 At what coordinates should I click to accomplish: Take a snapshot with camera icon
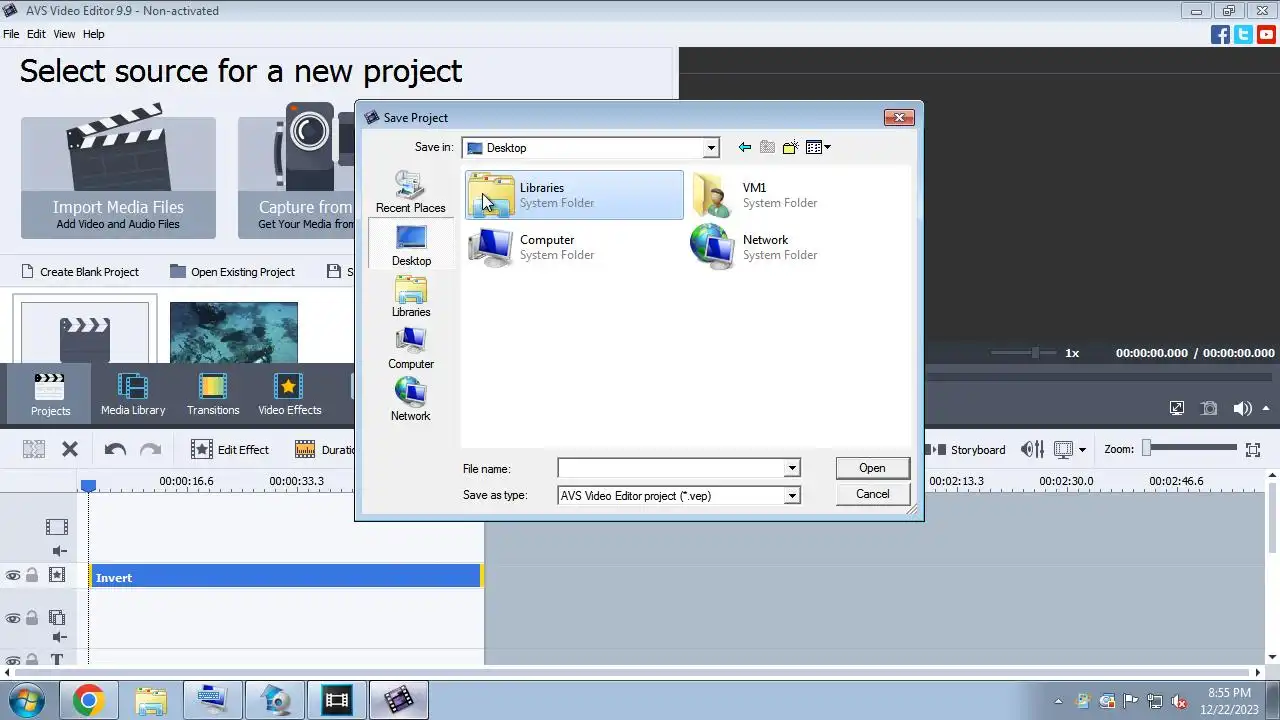point(1209,408)
